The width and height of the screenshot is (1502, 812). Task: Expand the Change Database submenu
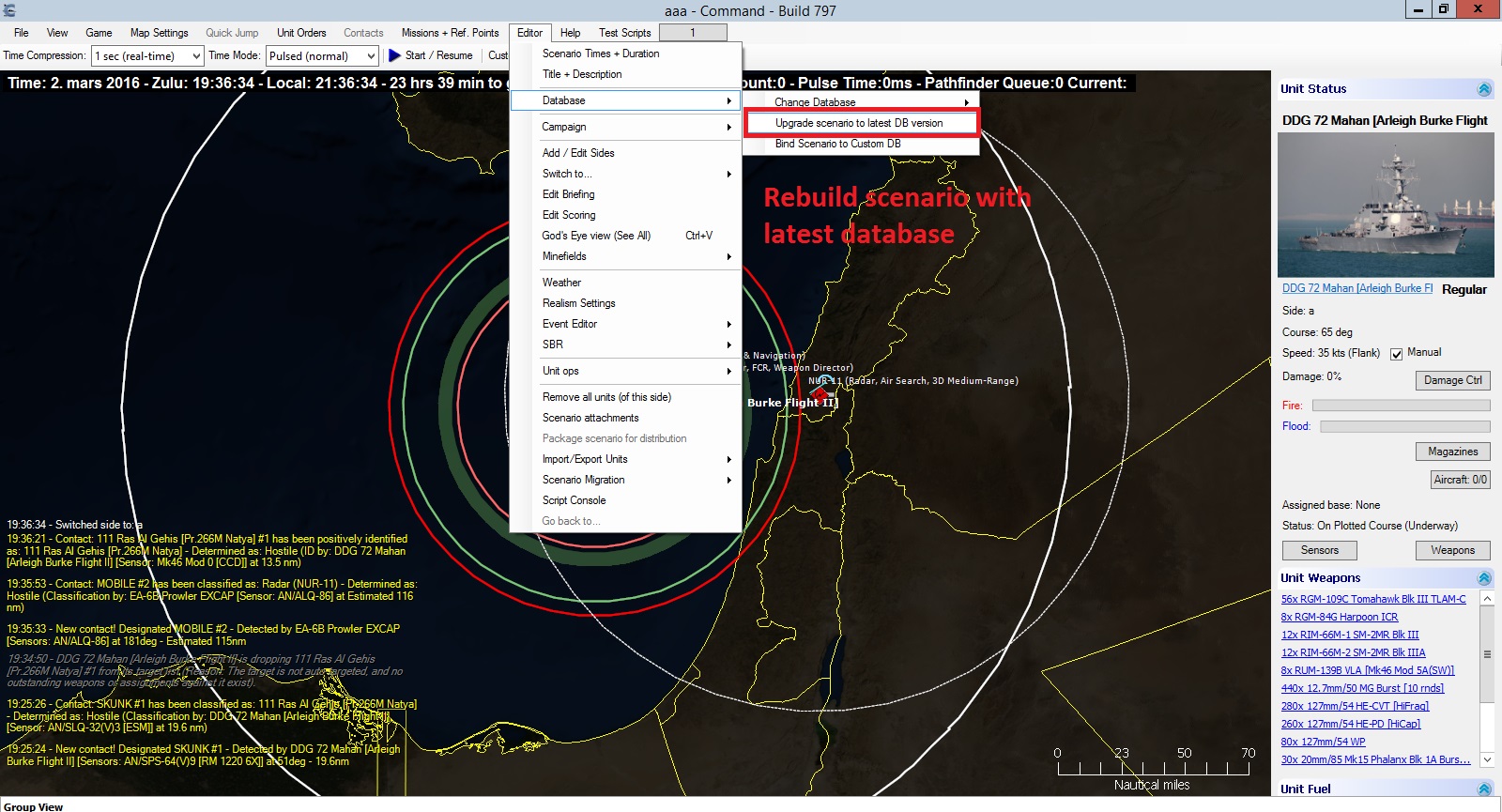(861, 101)
